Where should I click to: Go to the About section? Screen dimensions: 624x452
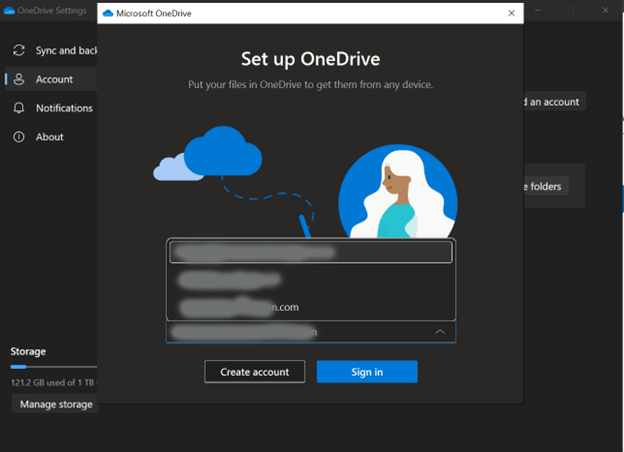[x=51, y=137]
